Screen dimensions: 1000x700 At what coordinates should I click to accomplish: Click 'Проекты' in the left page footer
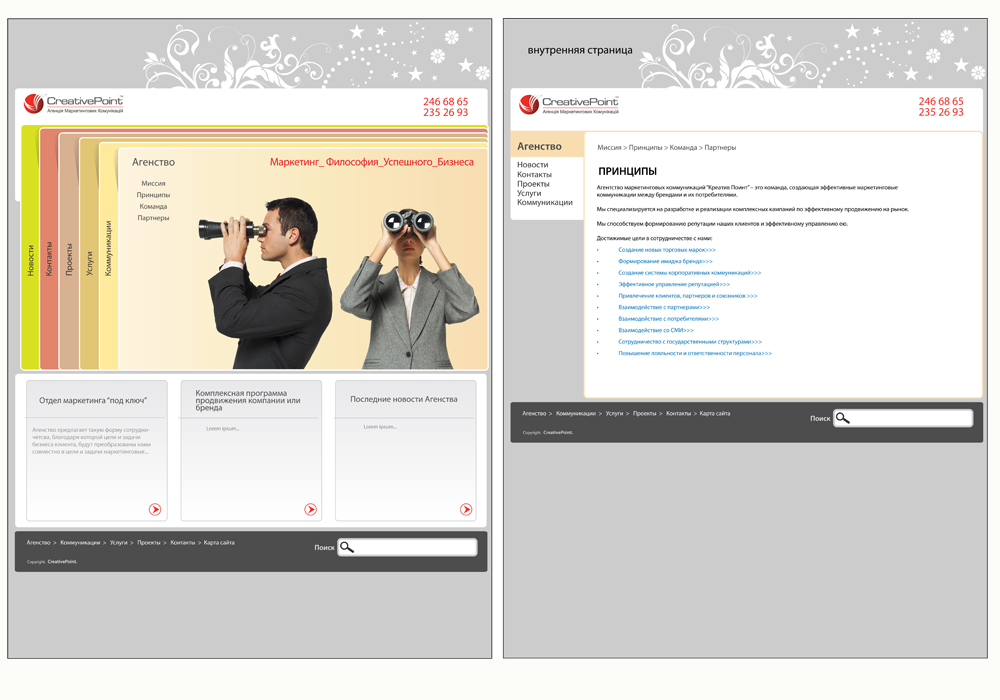pos(149,543)
